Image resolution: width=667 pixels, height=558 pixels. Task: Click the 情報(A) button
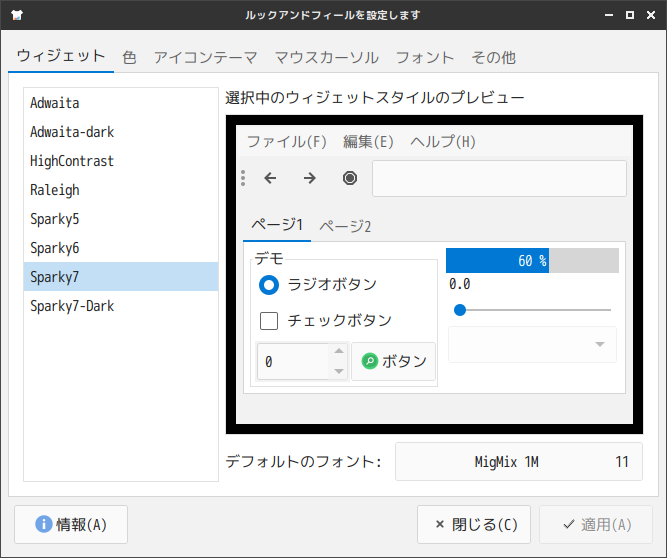(x=71, y=524)
